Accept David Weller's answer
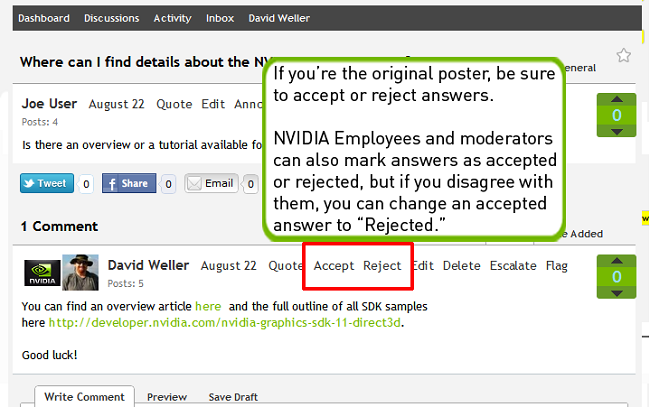650x407 pixels. 334,266
